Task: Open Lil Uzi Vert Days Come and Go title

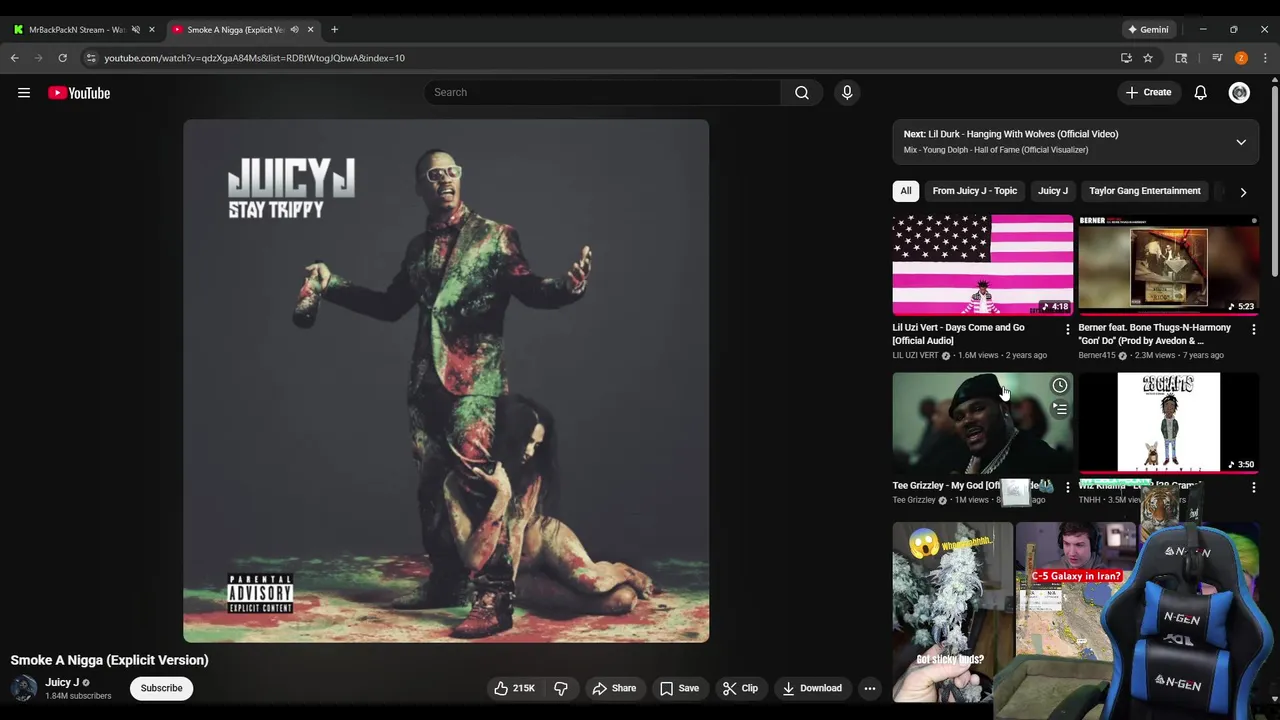Action: tap(958, 334)
